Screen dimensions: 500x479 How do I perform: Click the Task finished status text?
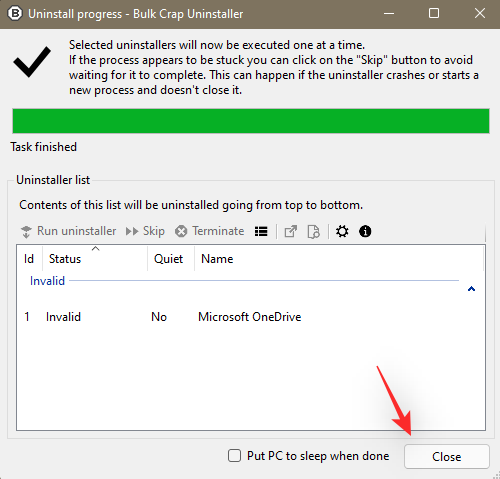(x=43, y=147)
